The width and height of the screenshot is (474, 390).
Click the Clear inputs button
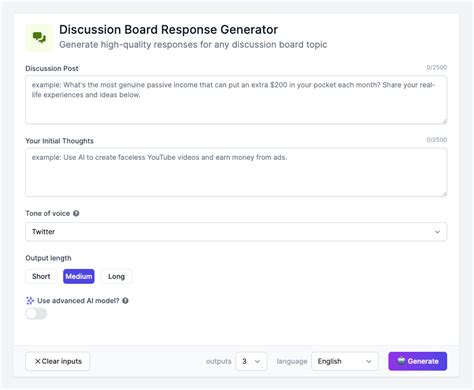58,361
